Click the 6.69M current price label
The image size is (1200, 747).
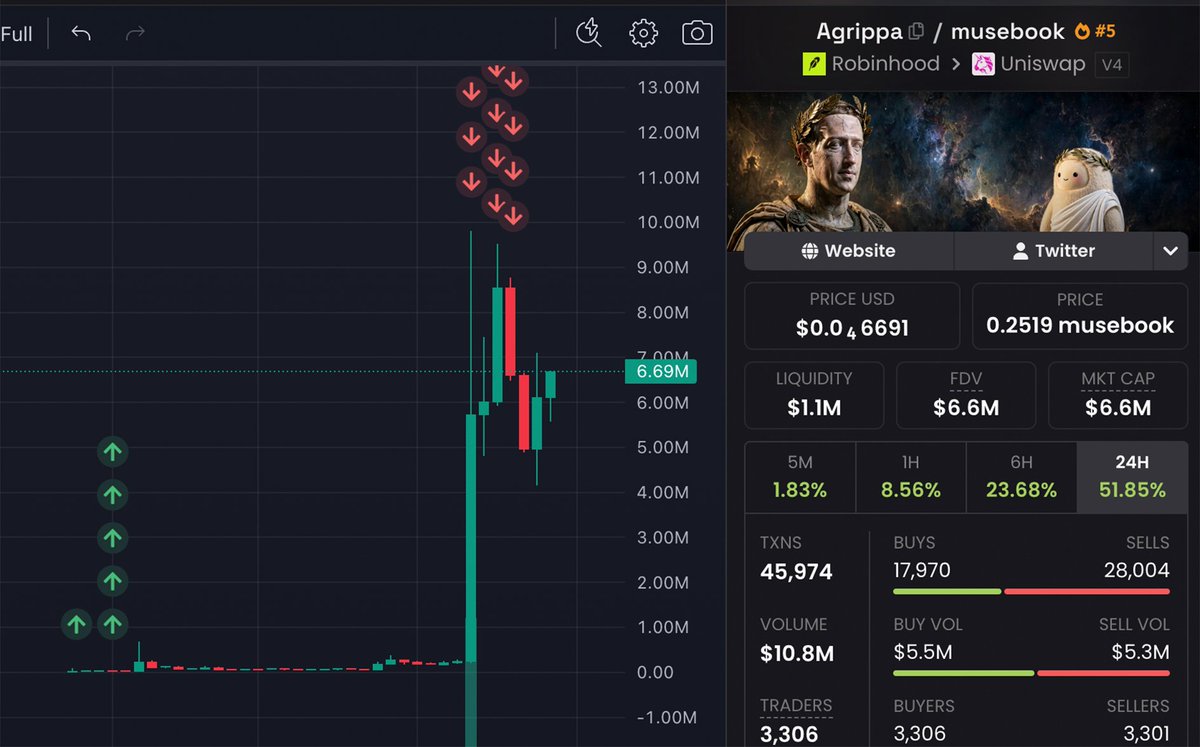[x=660, y=372]
